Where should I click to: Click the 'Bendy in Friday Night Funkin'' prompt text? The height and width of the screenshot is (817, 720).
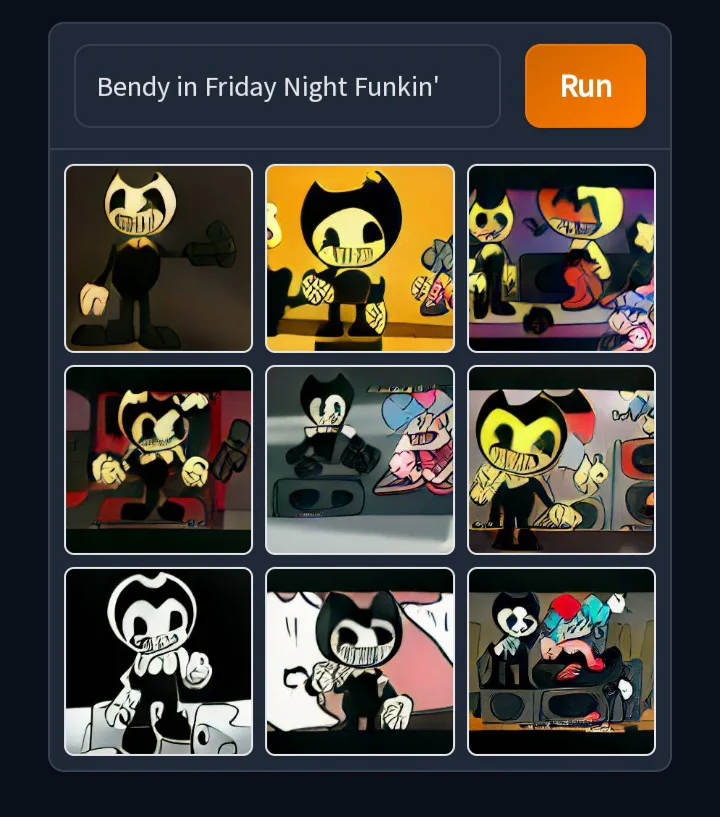coord(268,87)
